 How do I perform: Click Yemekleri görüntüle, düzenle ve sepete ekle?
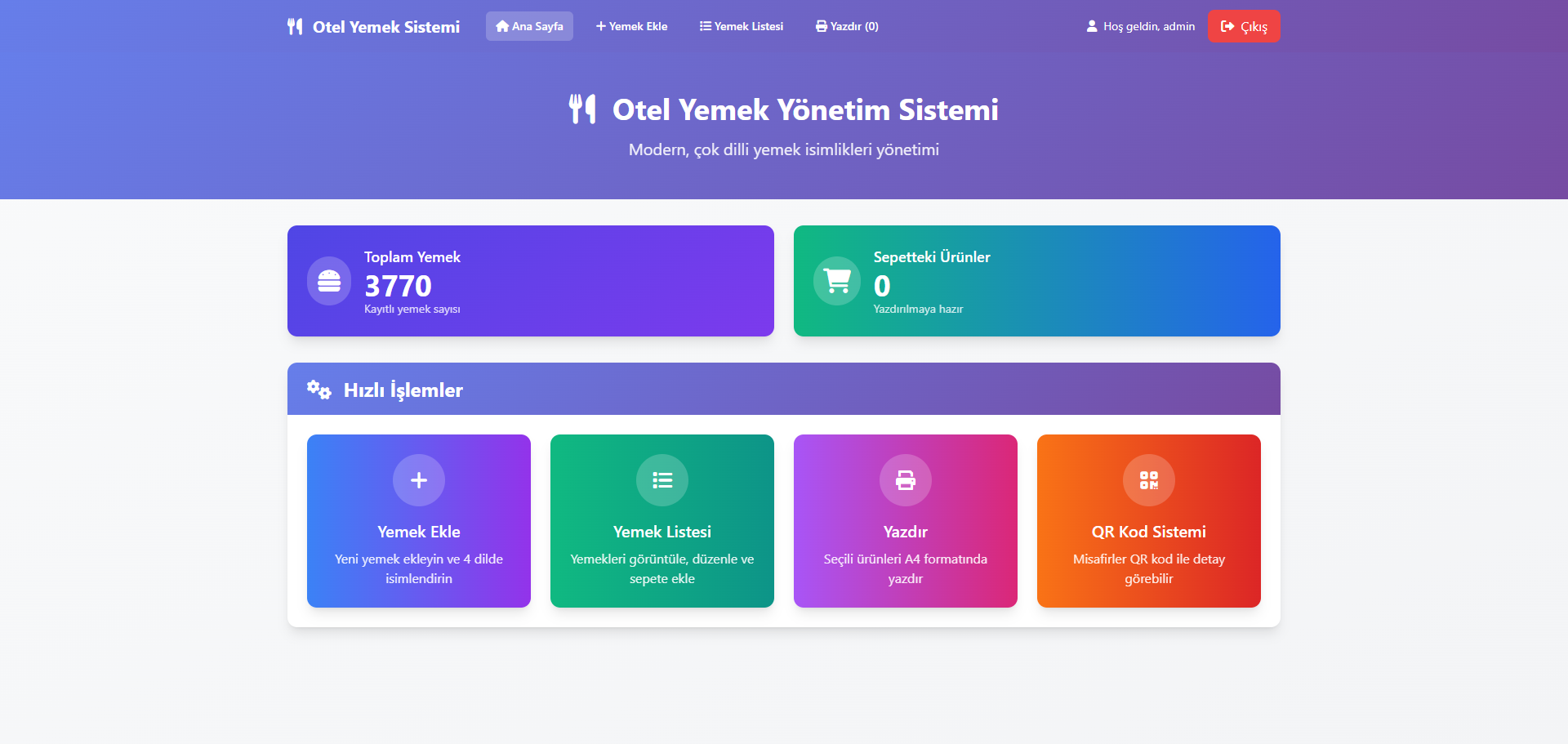pyautogui.click(x=662, y=568)
